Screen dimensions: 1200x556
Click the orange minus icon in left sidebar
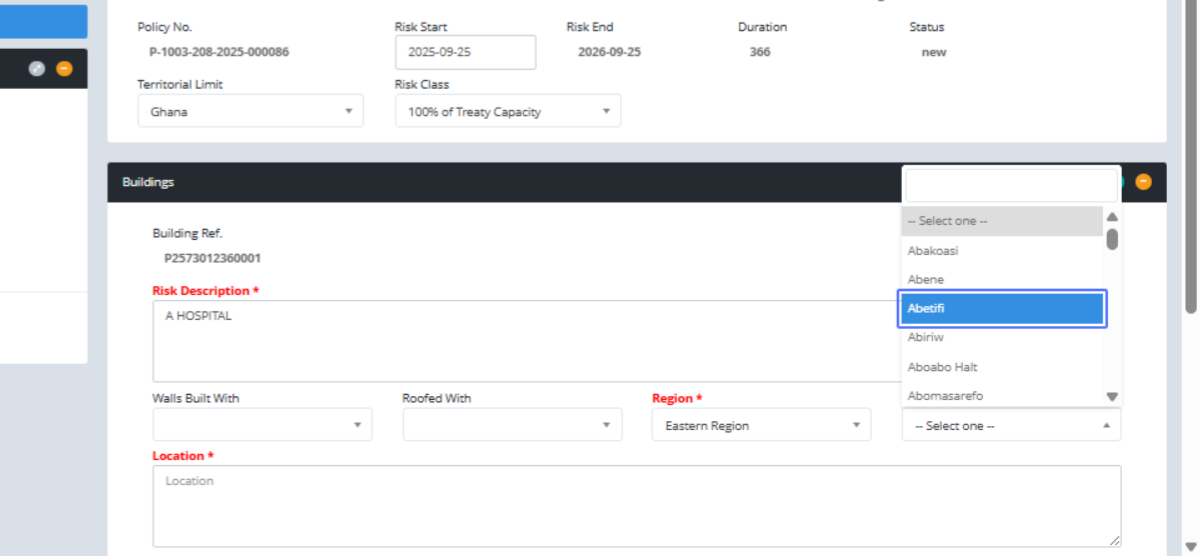coord(64,69)
